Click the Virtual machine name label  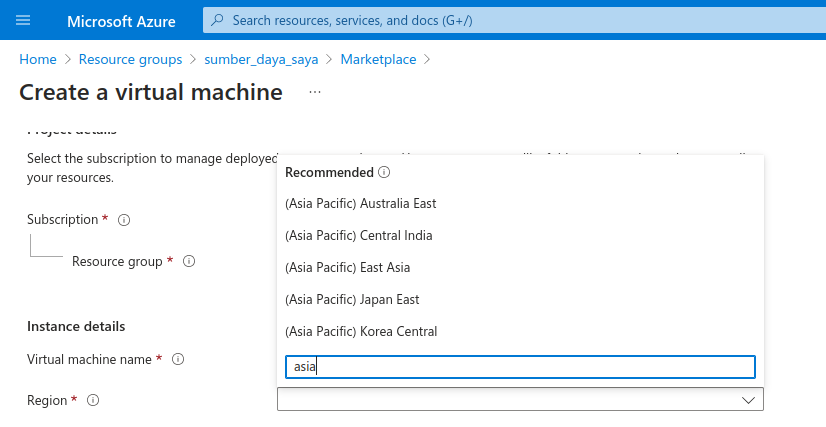point(89,360)
